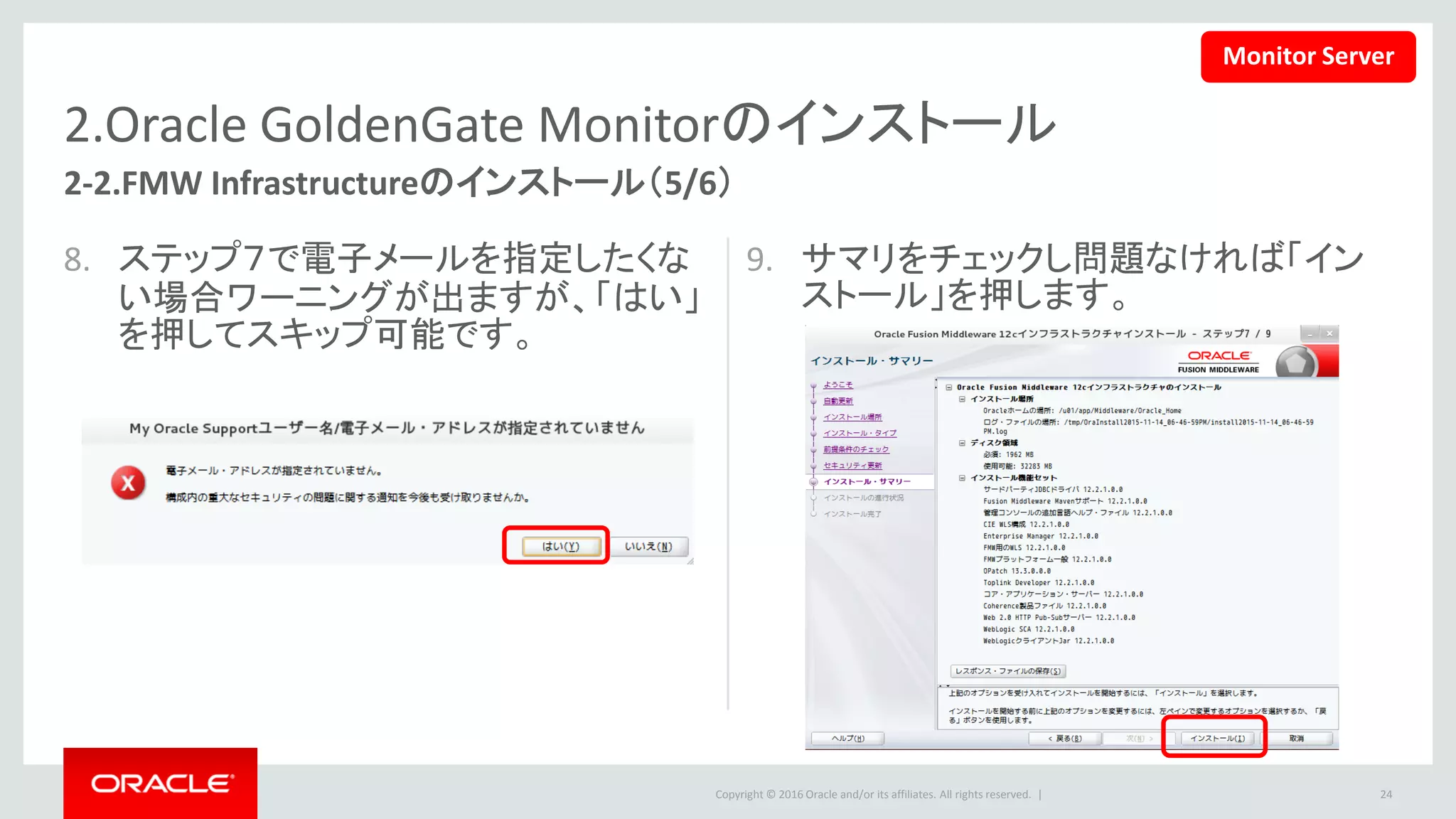Select the WebLogic SCA 12.2.1.0.0 row
This screenshot has height=819, width=1456.
pos(1029,629)
